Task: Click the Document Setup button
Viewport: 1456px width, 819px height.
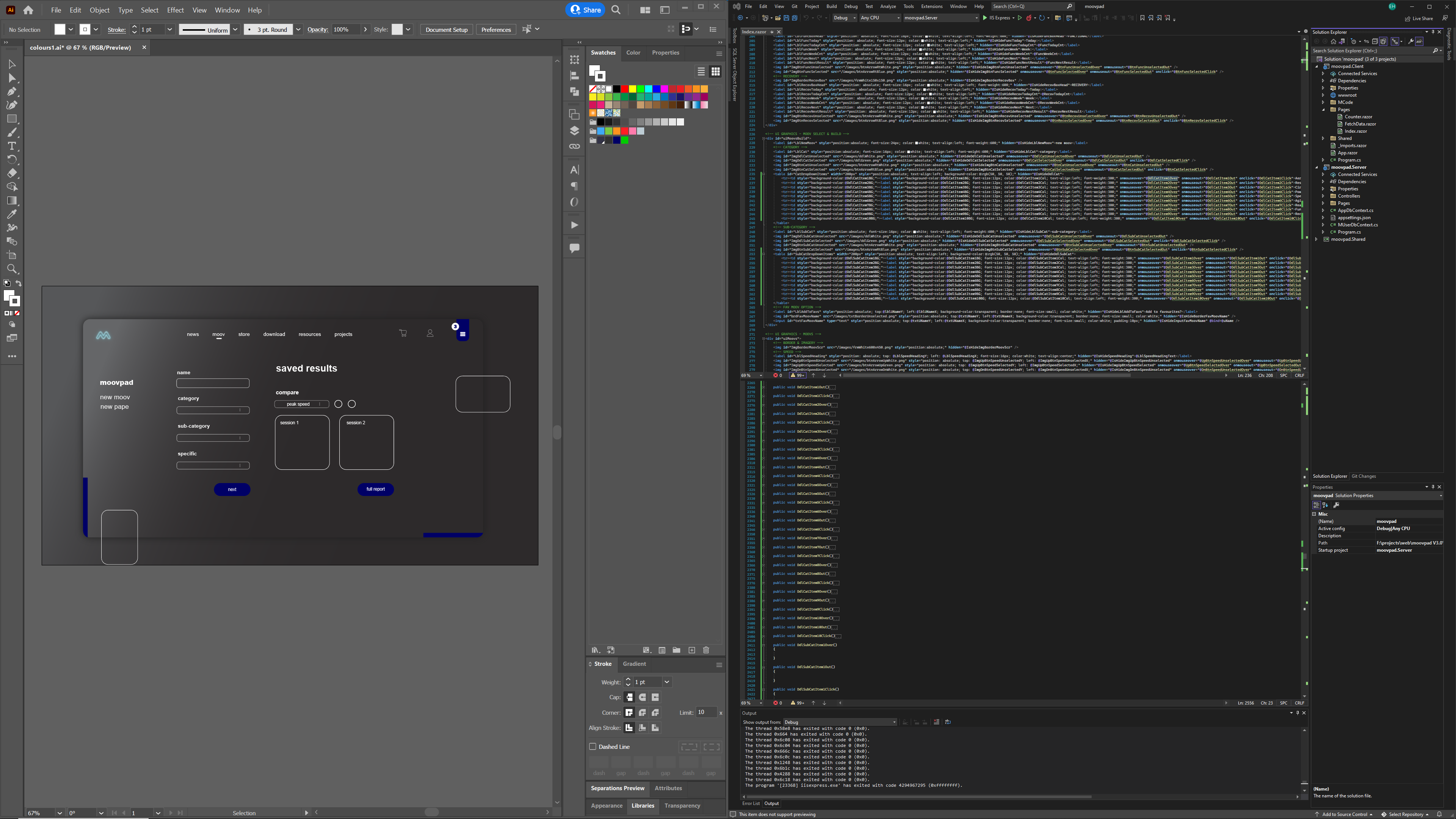Action: [x=447, y=30]
